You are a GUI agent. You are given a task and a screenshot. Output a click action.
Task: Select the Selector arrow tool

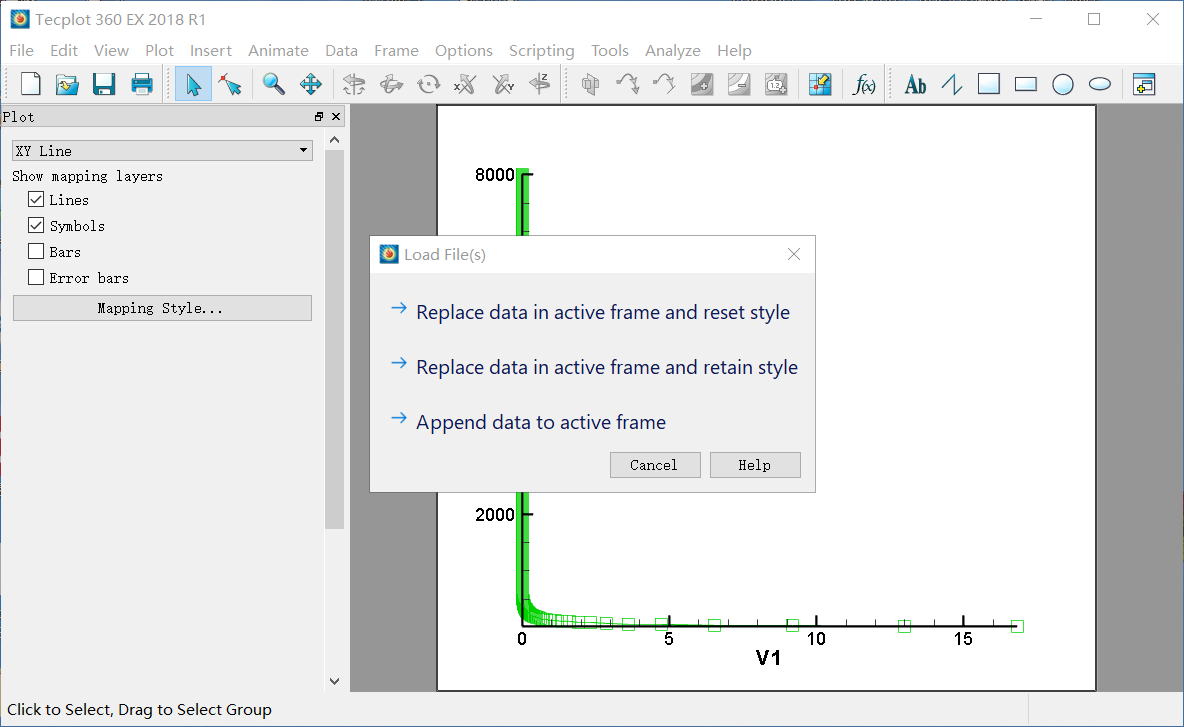[x=193, y=84]
